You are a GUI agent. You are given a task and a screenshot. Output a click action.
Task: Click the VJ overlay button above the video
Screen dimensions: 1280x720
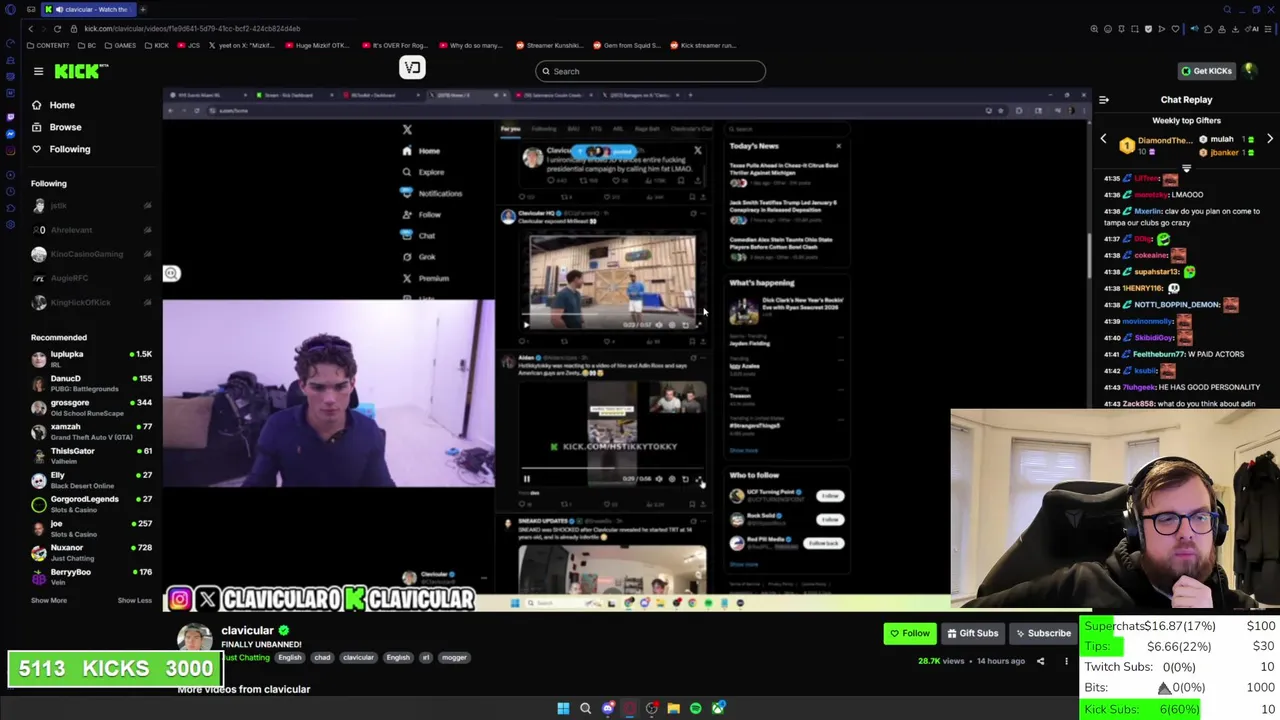[412, 68]
